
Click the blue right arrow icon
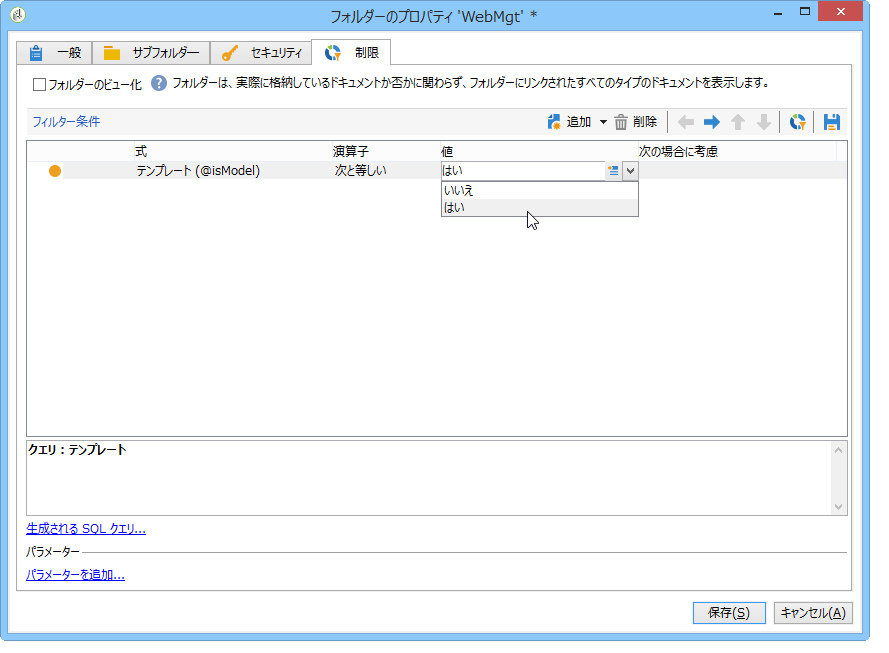pos(712,122)
